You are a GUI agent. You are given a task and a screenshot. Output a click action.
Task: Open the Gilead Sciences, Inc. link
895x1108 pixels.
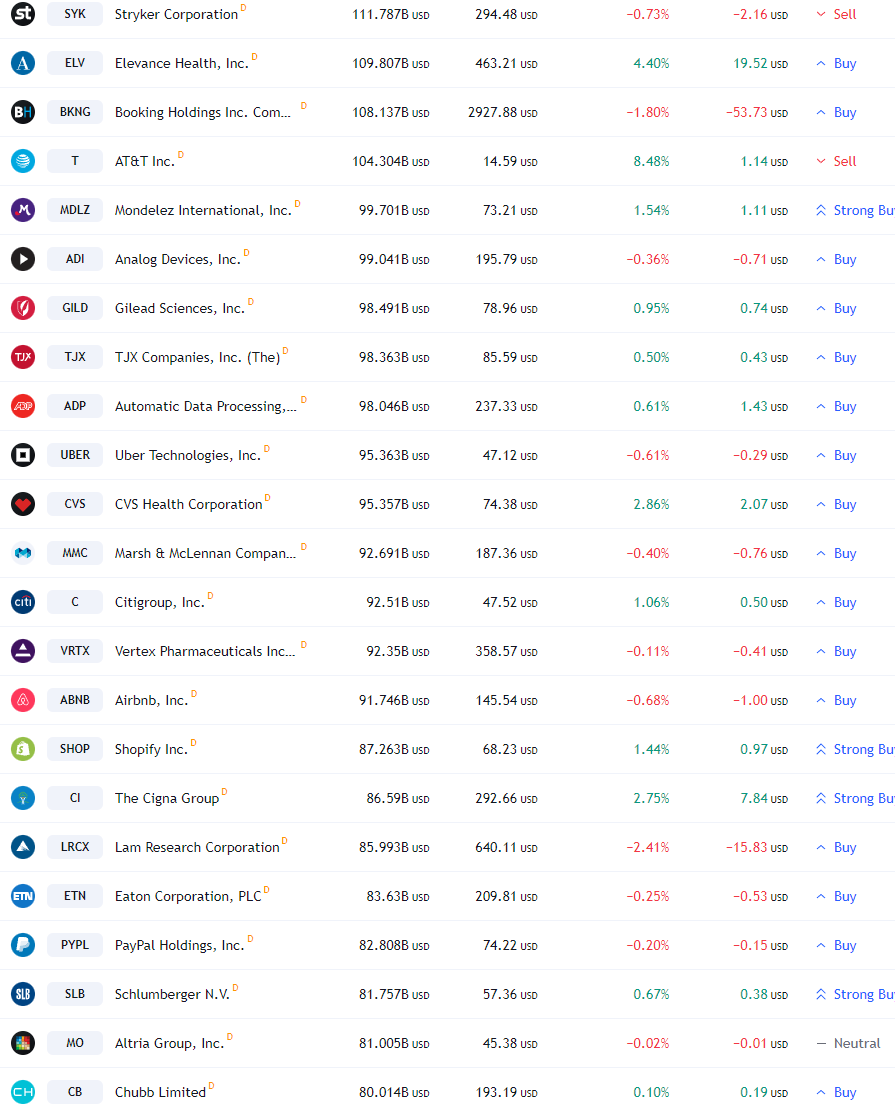(179, 308)
